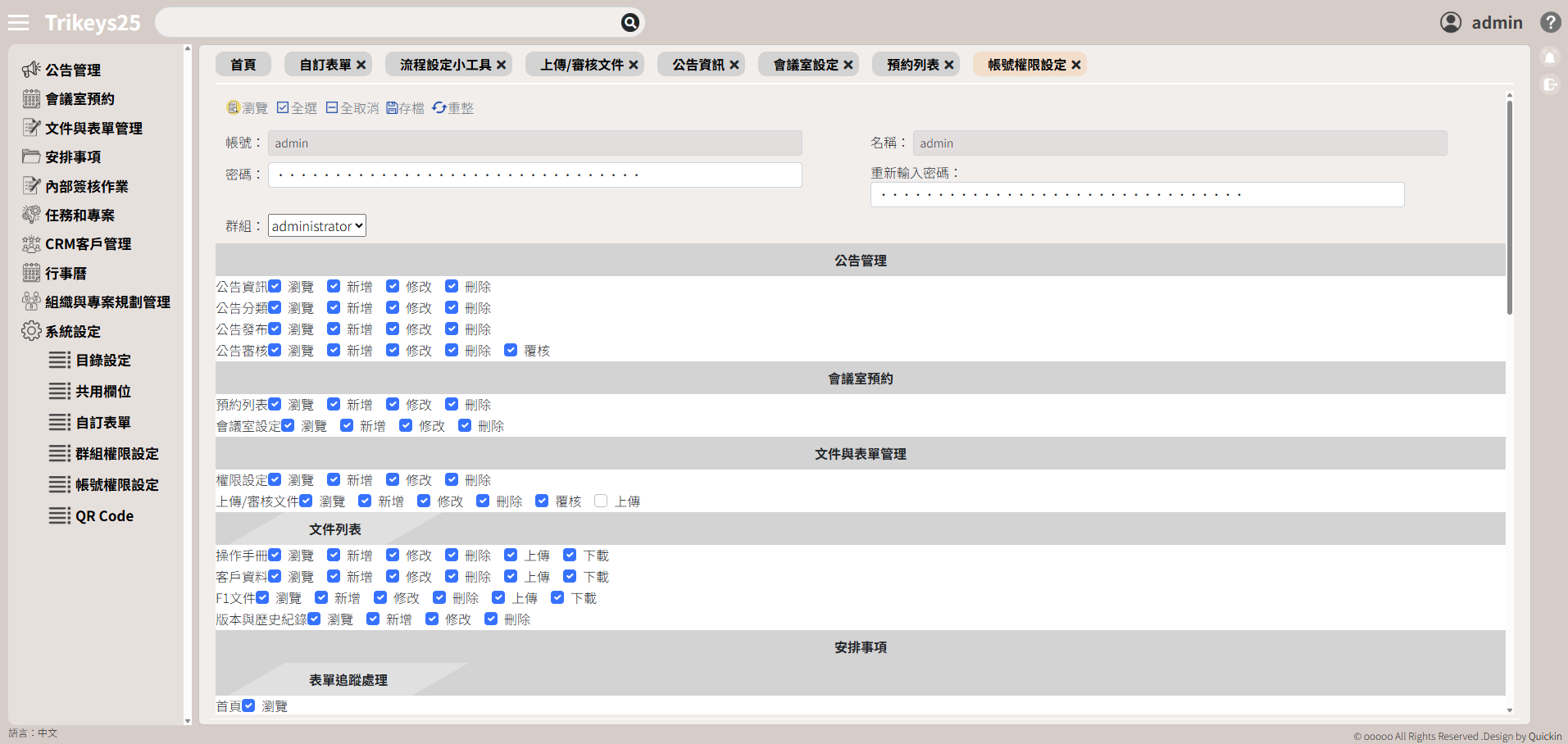Click the 全選 select-all icon
This screenshot has height=744, width=1568.
[x=283, y=108]
